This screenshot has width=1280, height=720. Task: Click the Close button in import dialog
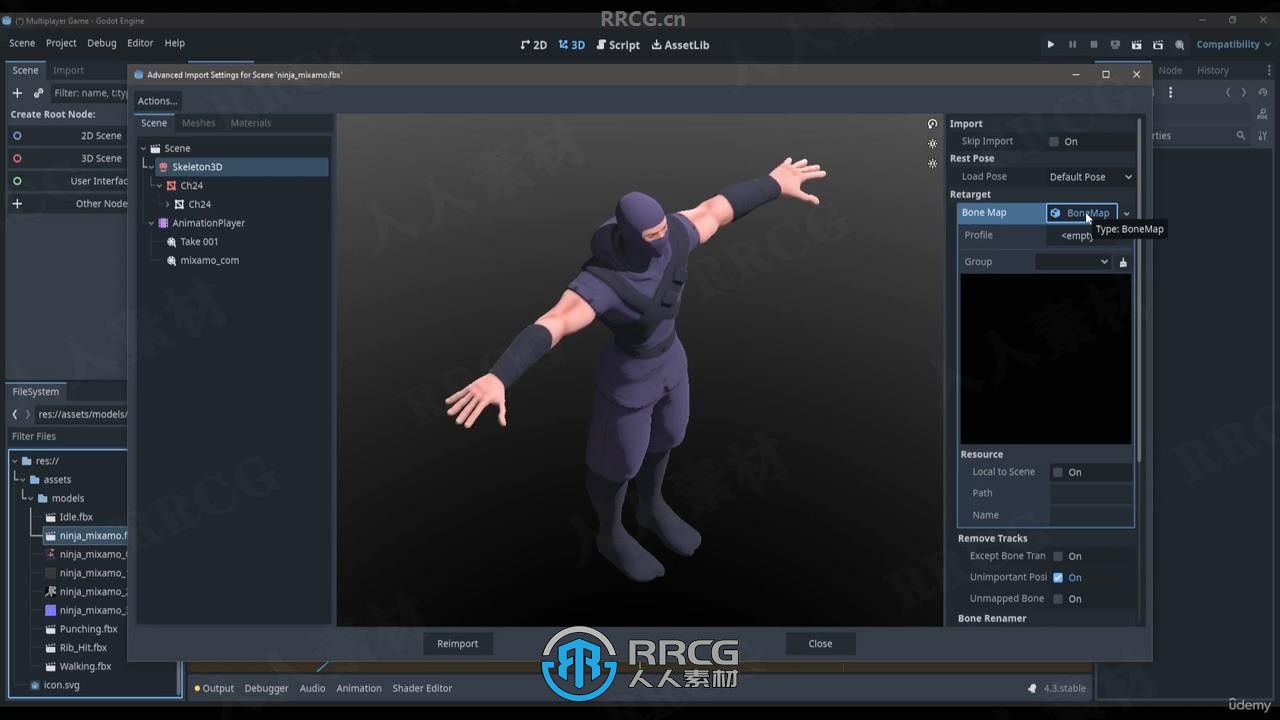(820, 644)
